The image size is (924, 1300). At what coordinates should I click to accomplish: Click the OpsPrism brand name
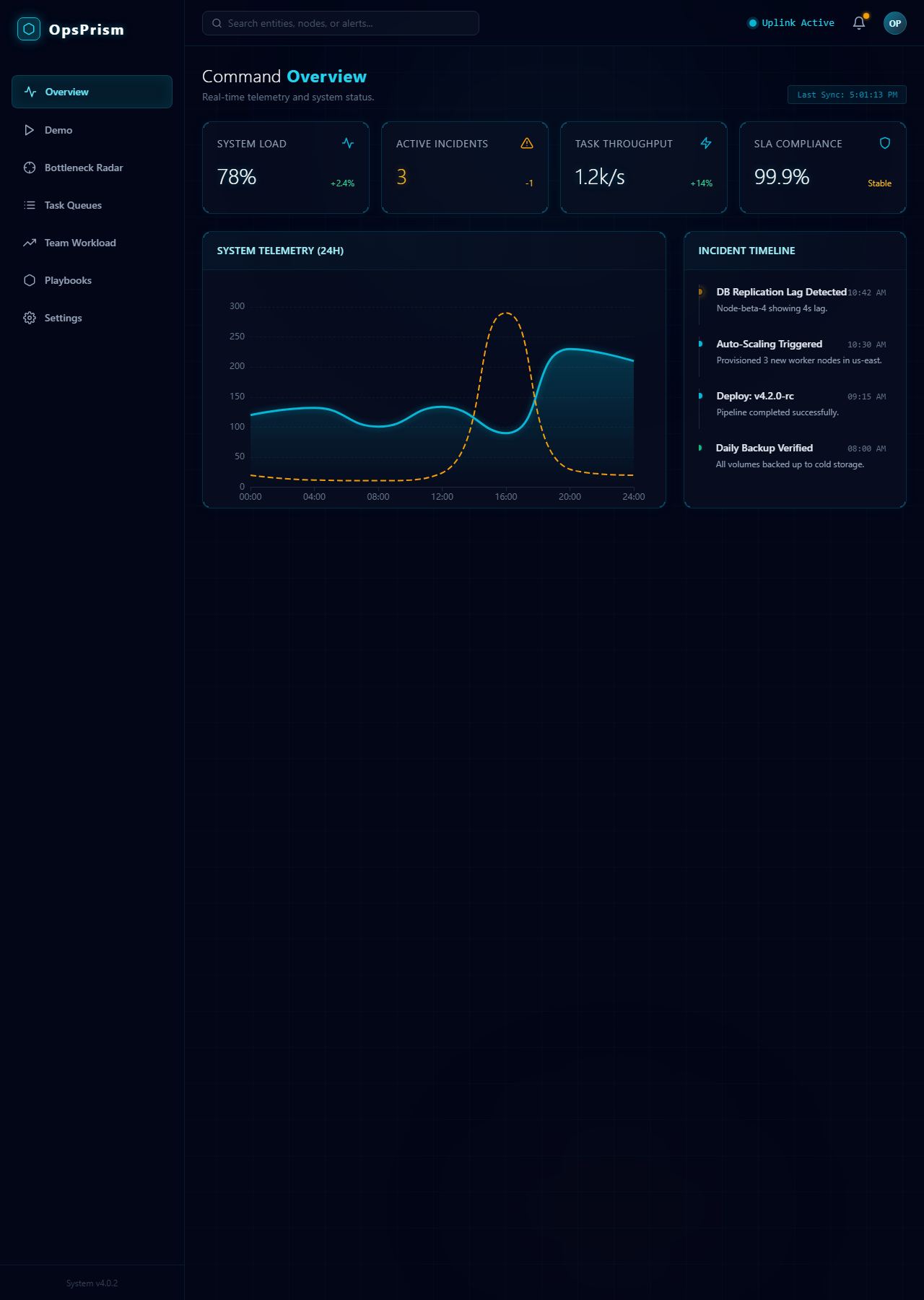87,30
